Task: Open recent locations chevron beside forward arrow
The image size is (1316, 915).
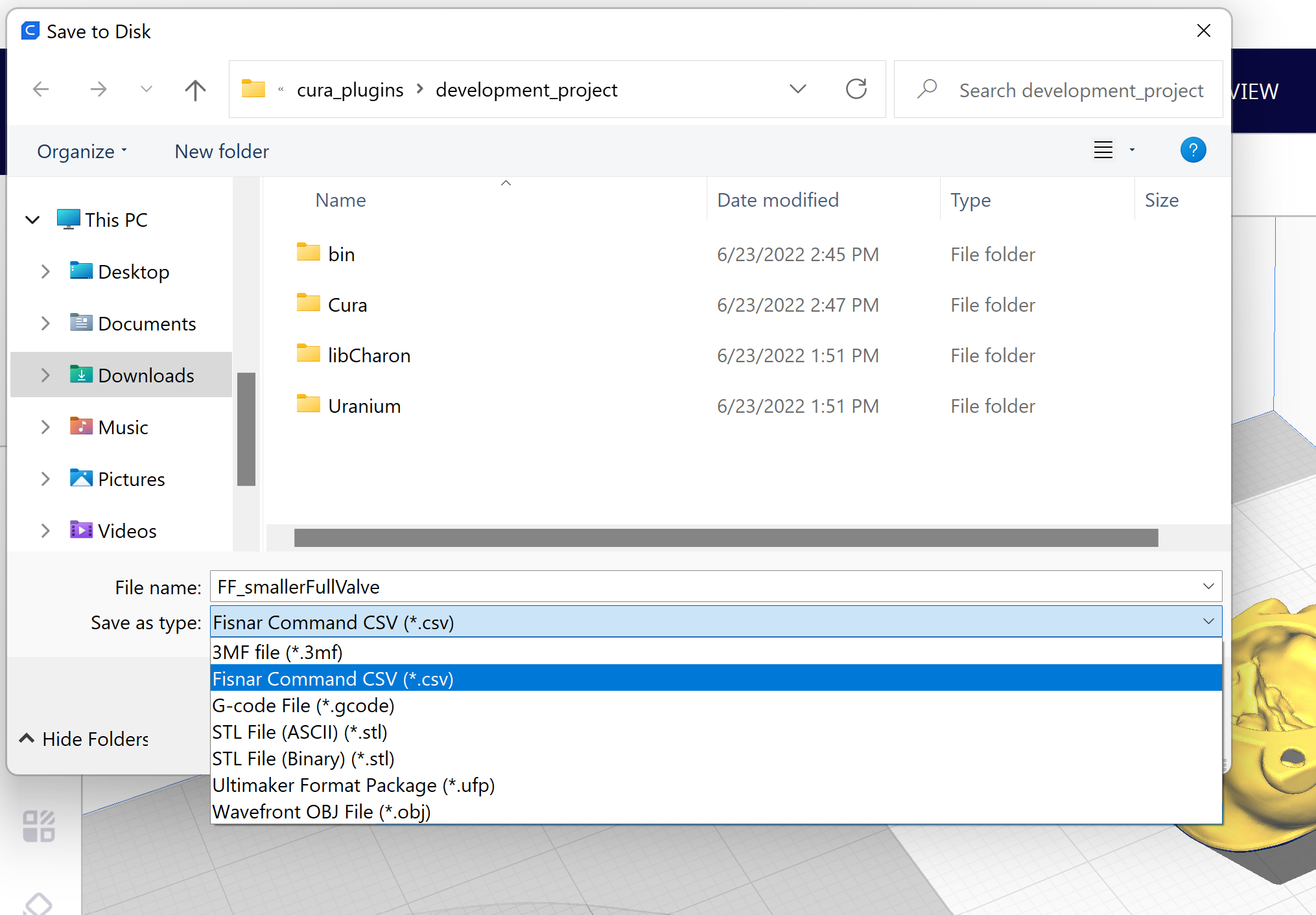Action: (x=147, y=89)
